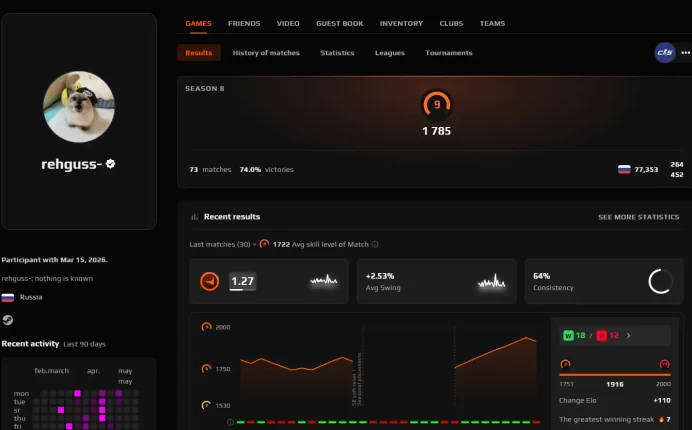The width and height of the screenshot is (692, 430).
Task: Open History of matches
Action: (x=266, y=53)
